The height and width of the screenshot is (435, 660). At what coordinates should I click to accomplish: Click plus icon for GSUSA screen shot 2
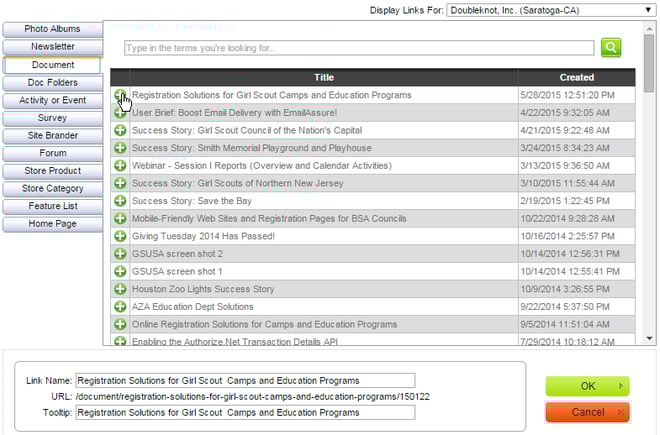(x=120, y=254)
